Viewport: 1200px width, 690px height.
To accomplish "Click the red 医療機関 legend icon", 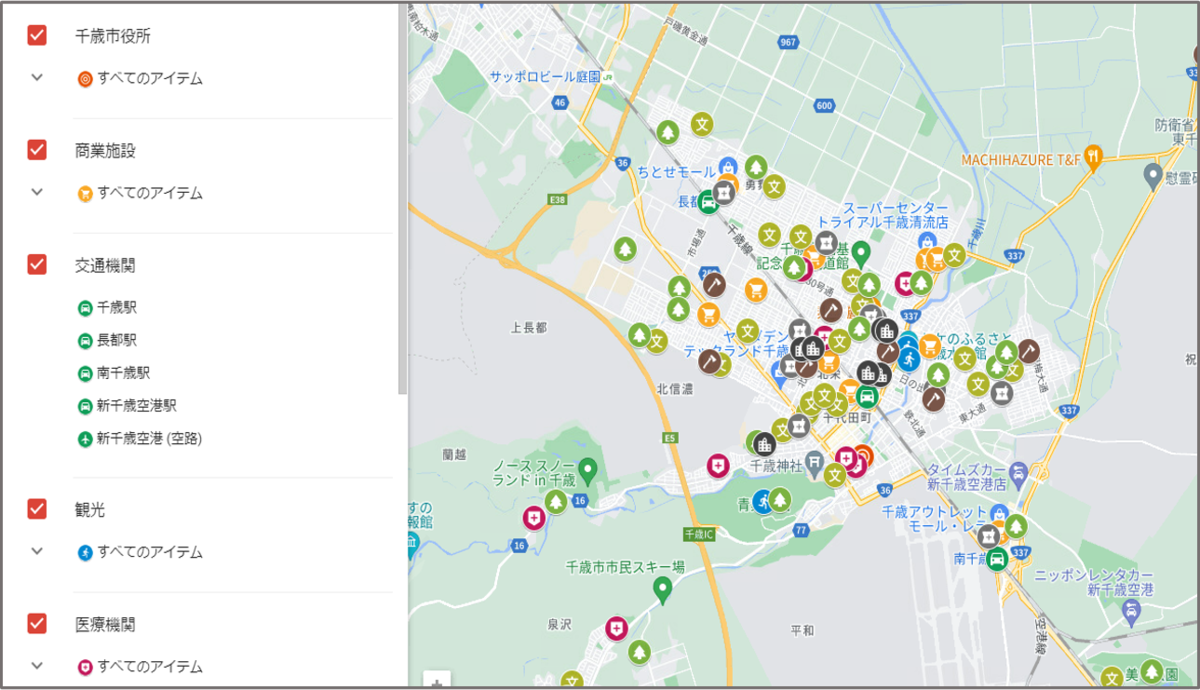I will pos(85,666).
